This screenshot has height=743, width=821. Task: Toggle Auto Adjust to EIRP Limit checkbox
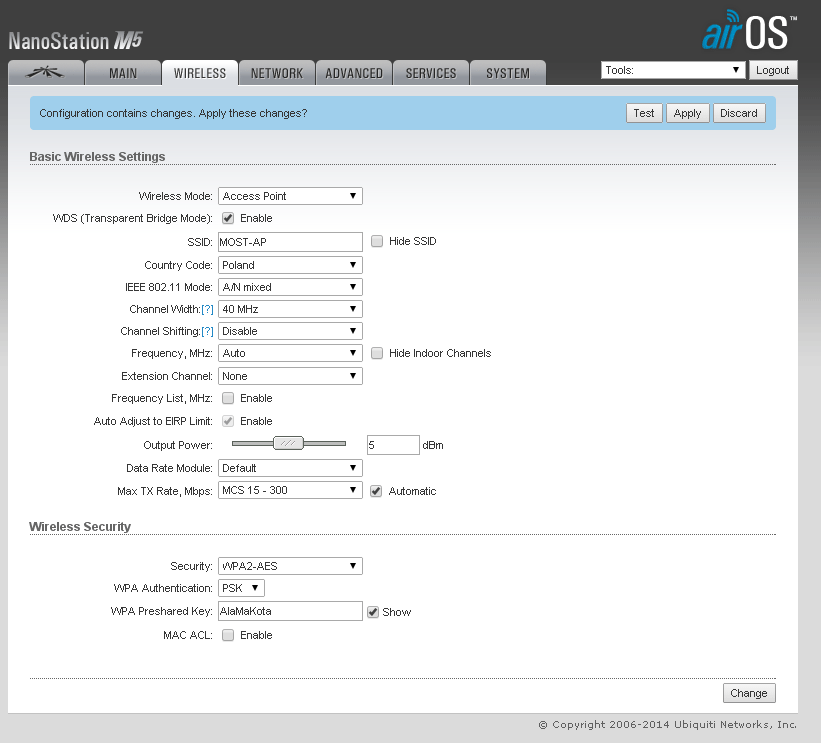[228, 422]
